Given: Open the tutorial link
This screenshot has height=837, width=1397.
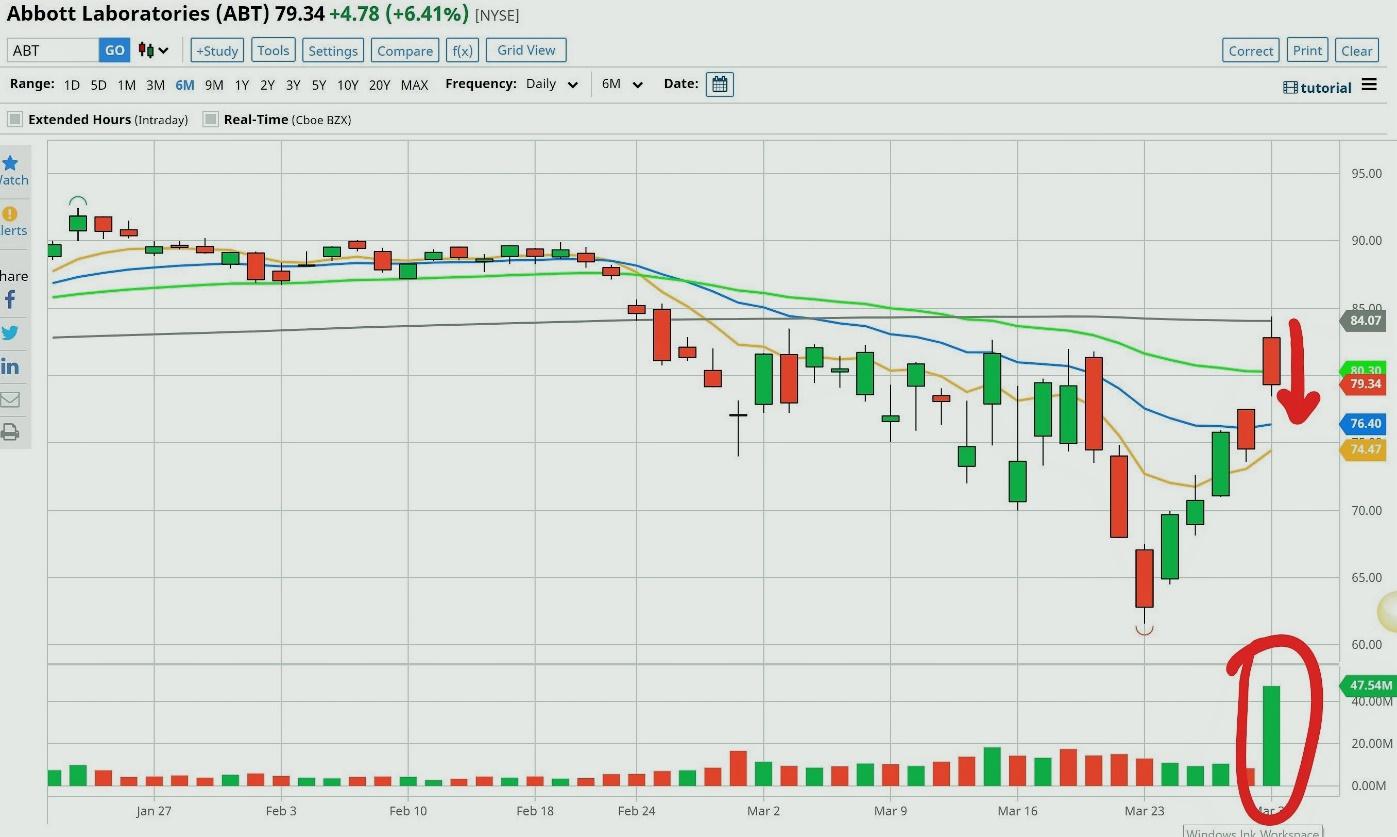Looking at the screenshot, I should click(x=1317, y=88).
